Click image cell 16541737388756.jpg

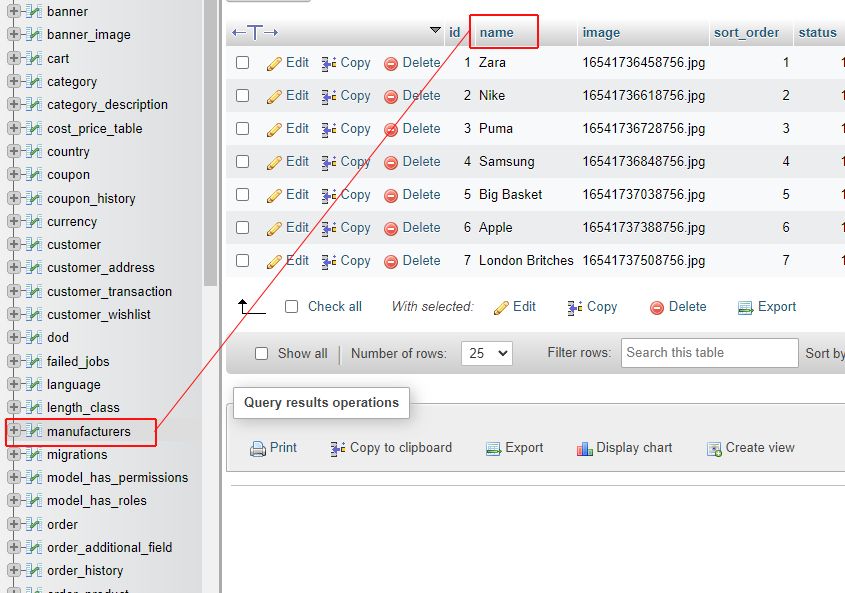tap(643, 227)
